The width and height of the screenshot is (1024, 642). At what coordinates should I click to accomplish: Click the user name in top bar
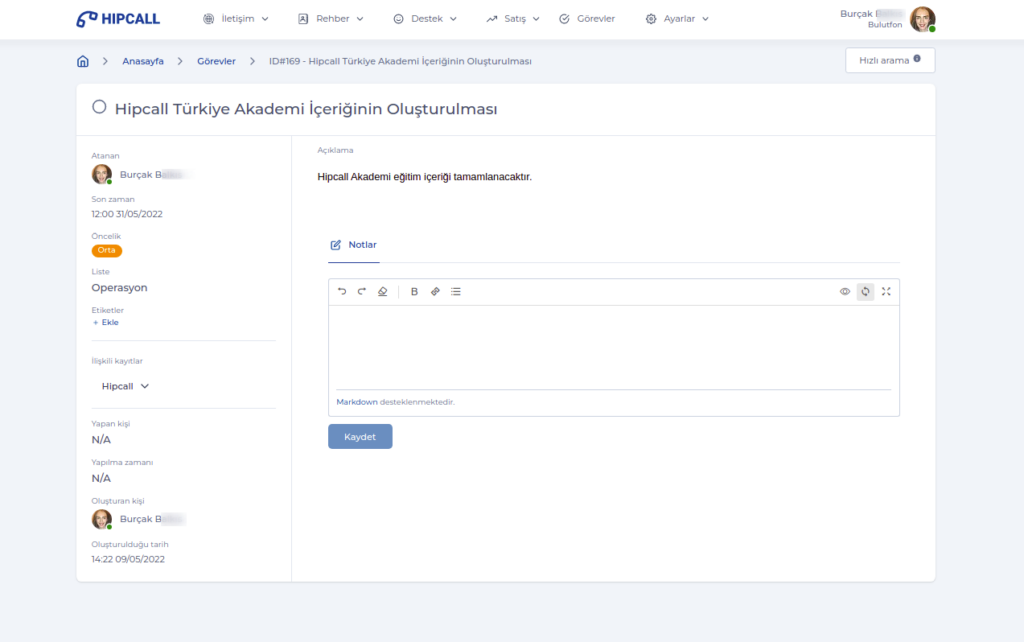pyautogui.click(x=871, y=14)
